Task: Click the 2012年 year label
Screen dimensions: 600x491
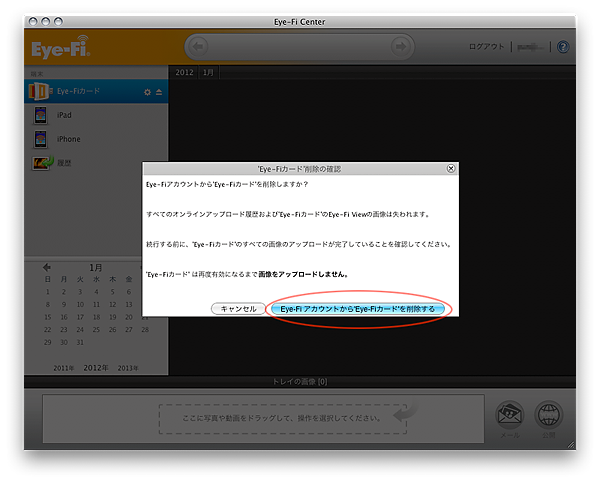Action: point(96,368)
